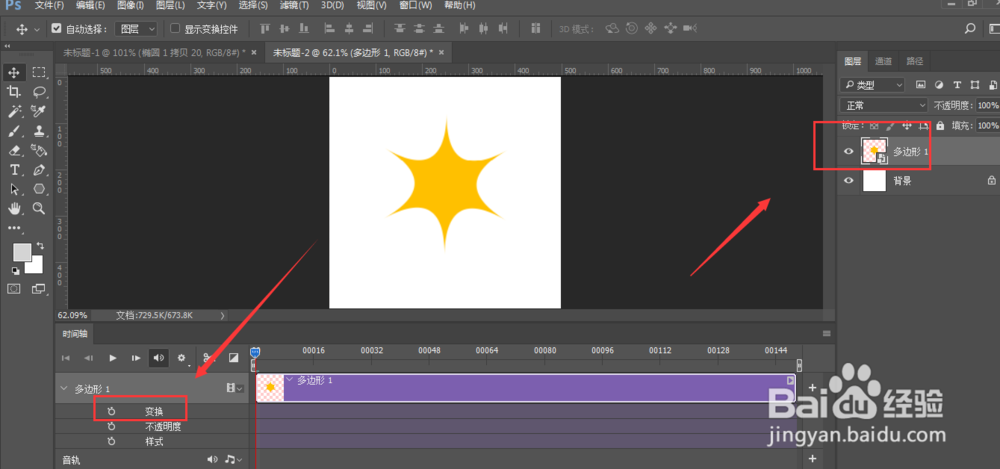Open the auto-select 图层 dropdown
The image size is (1000, 469).
coord(136,29)
